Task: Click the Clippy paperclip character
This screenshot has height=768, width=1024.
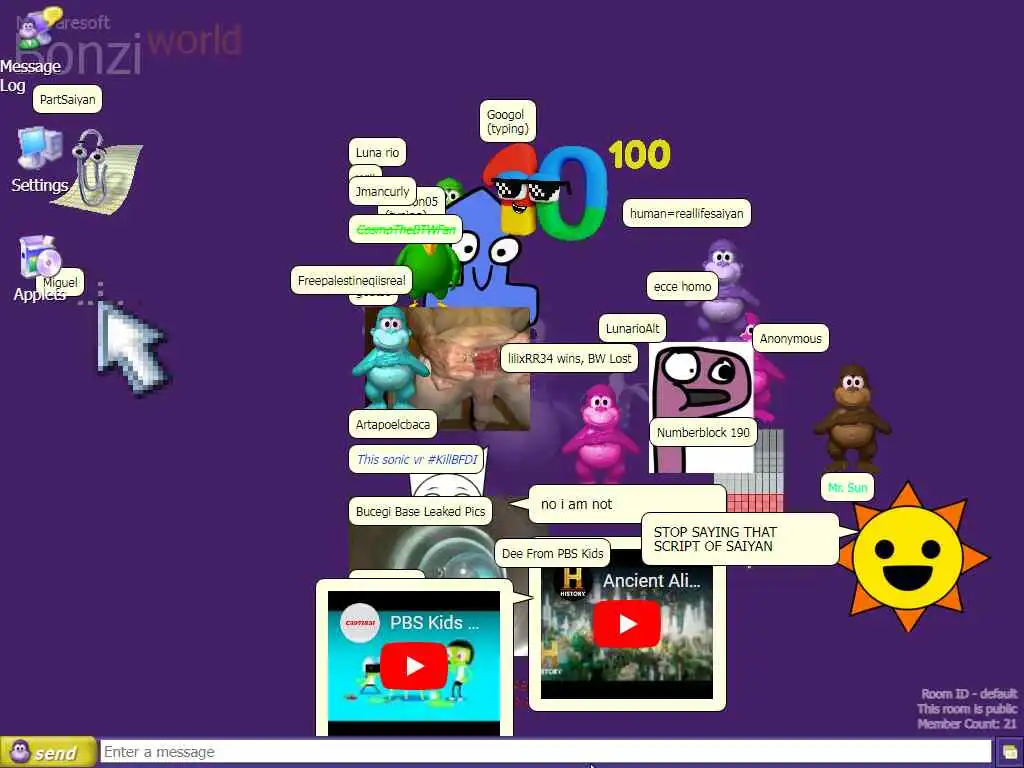Action: click(x=97, y=171)
